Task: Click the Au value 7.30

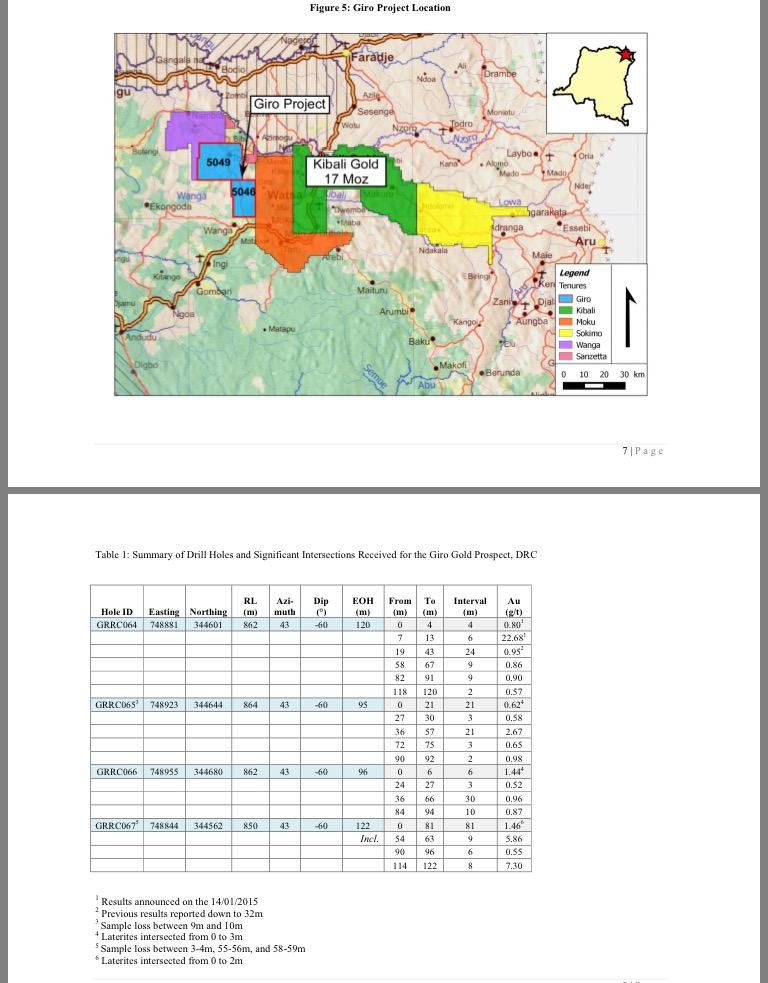Action: coord(513,866)
